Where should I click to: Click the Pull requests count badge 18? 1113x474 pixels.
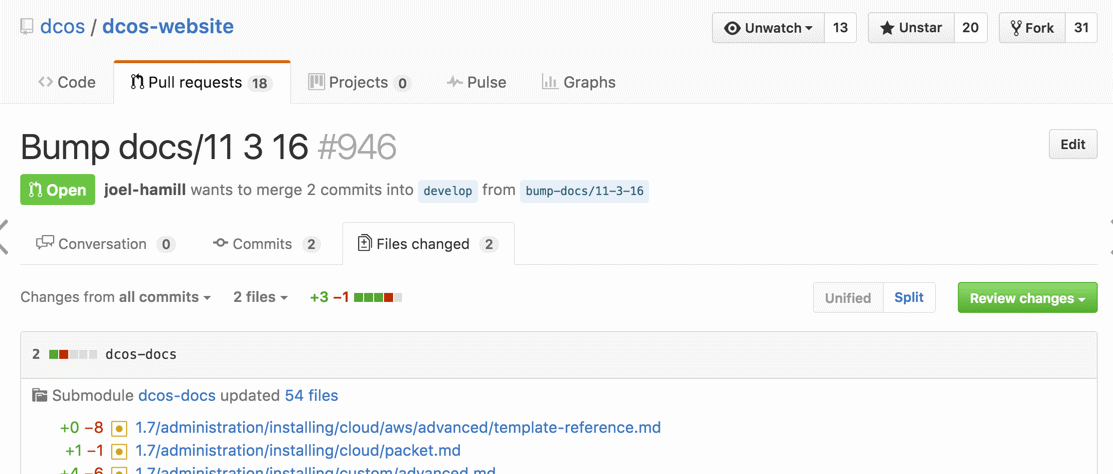pyautogui.click(x=259, y=83)
